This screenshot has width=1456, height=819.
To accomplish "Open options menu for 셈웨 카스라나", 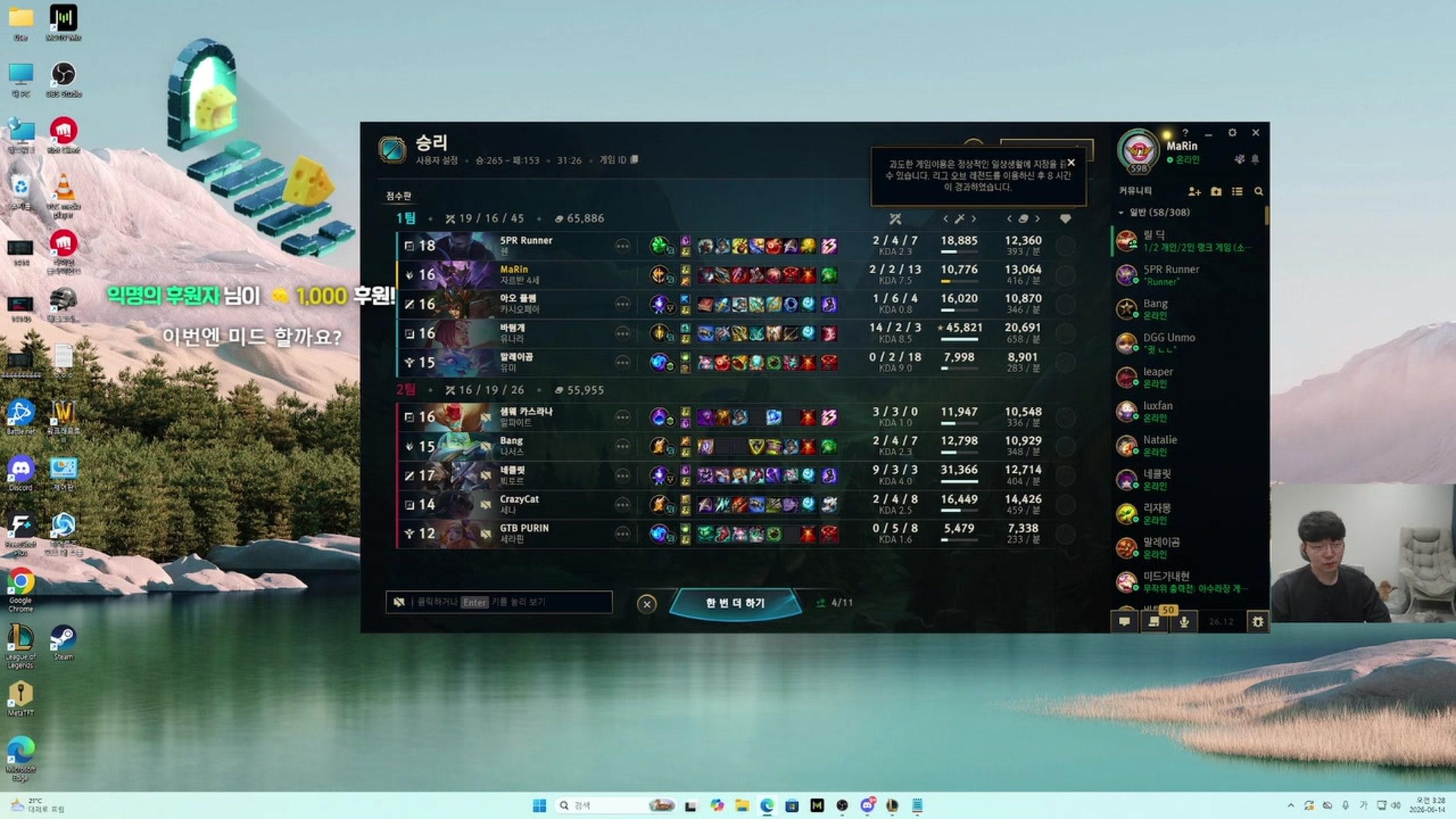I will [622, 418].
